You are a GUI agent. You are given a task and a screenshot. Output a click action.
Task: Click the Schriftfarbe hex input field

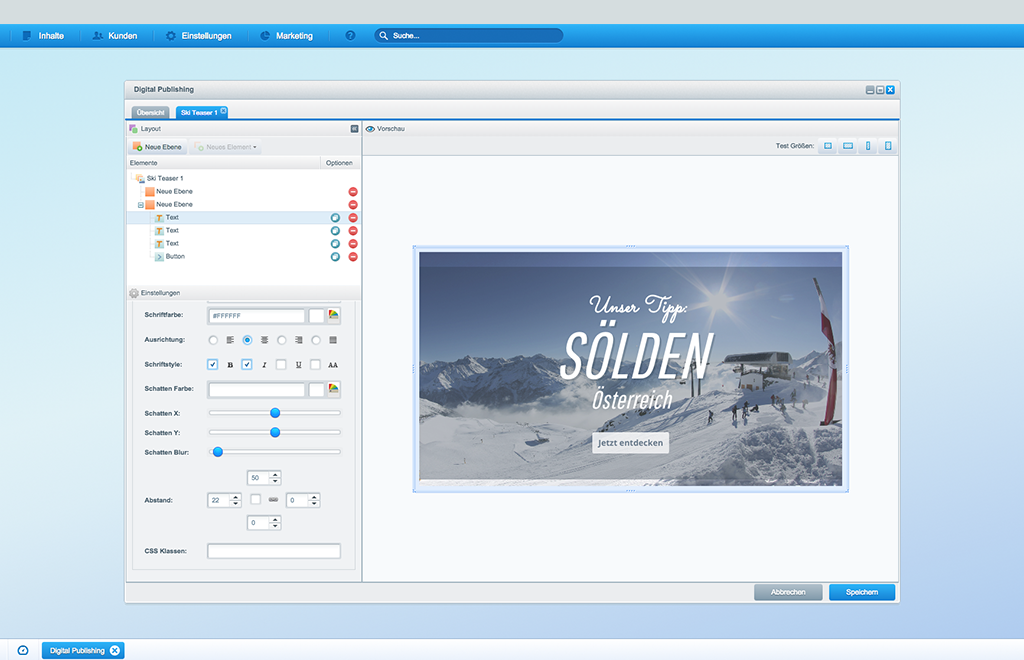coord(257,316)
